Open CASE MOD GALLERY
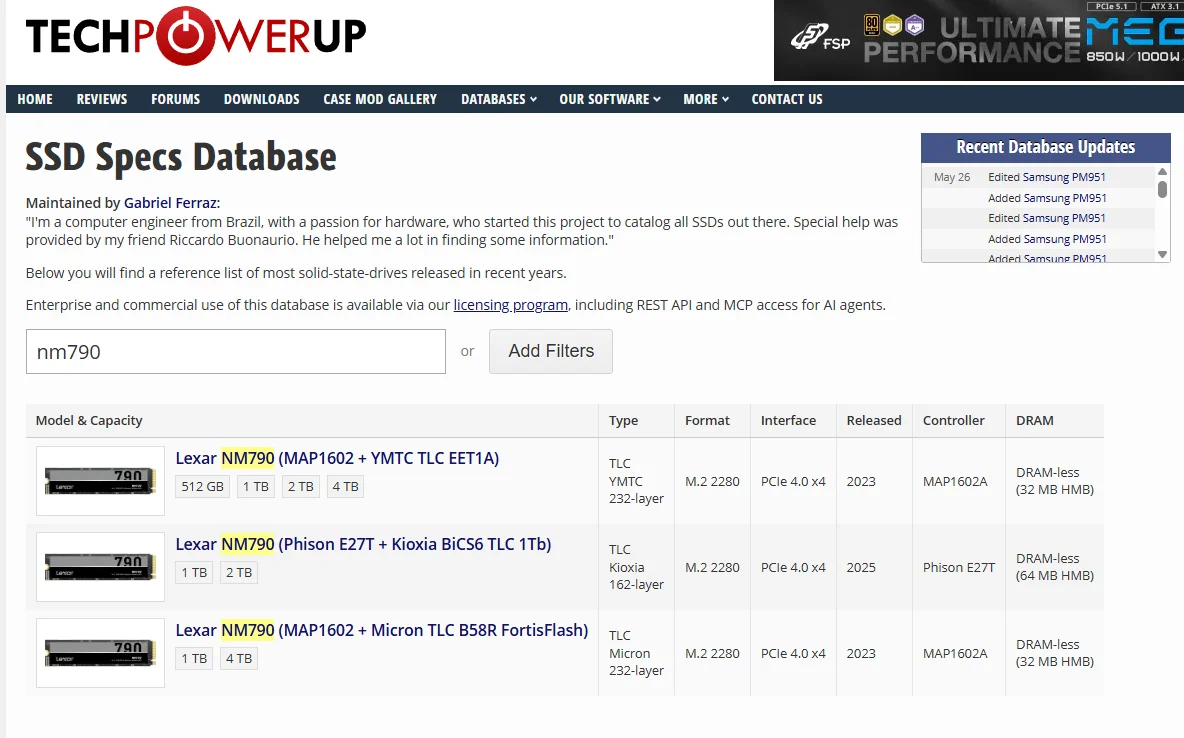Screen dimensions: 1184x738 tap(380, 99)
